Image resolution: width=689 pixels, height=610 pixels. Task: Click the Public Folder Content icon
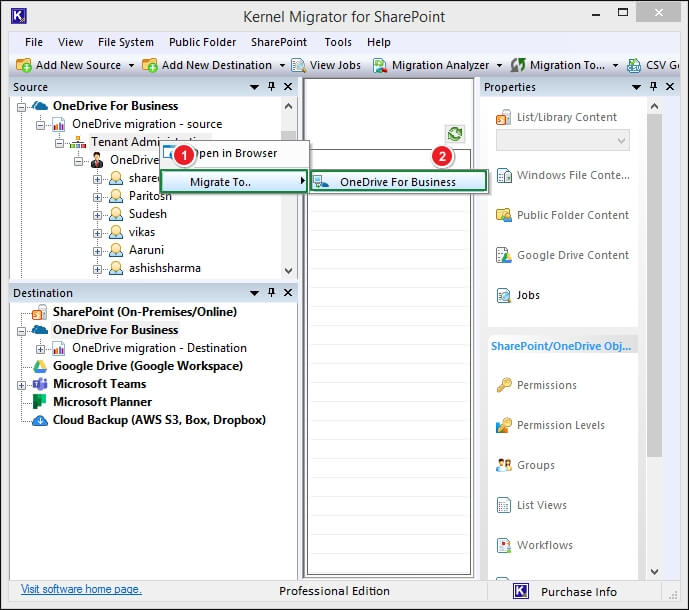(504, 215)
